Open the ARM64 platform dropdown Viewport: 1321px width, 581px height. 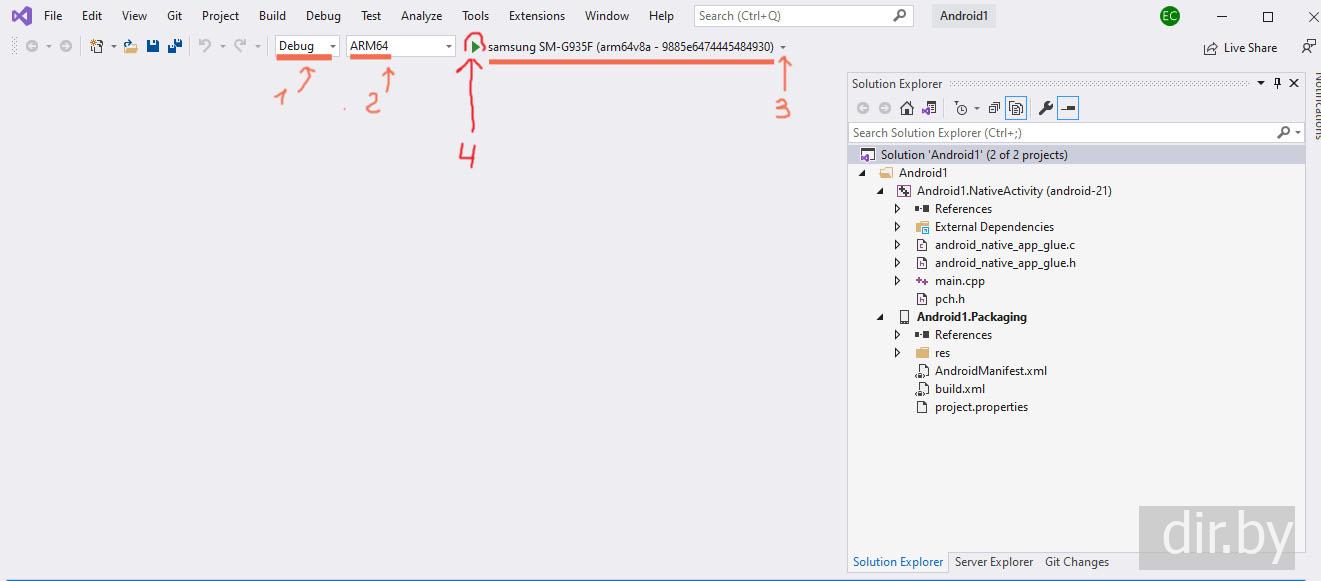400,46
